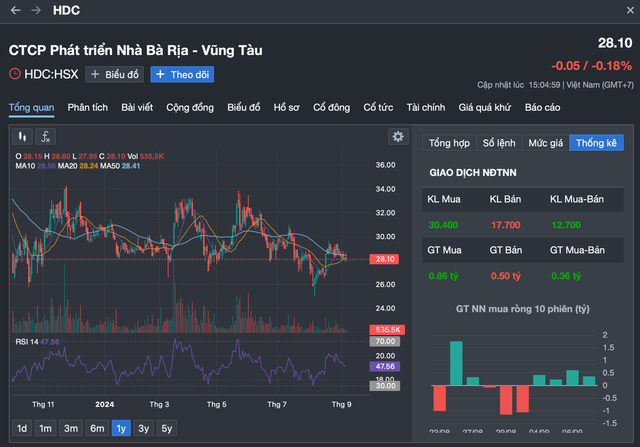This screenshot has width=640, height=447.
Task: Open the candlestick chart type icon
Action: pos(22,136)
